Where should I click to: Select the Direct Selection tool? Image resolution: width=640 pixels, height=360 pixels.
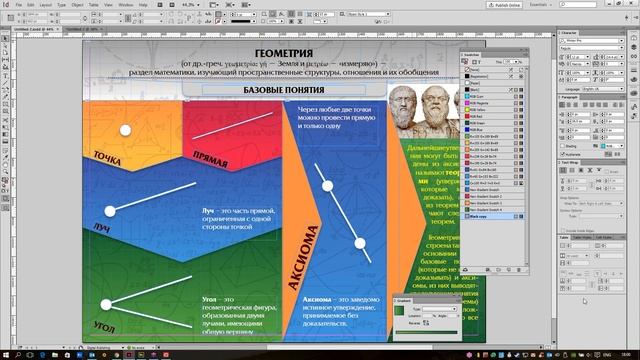coord(5,46)
